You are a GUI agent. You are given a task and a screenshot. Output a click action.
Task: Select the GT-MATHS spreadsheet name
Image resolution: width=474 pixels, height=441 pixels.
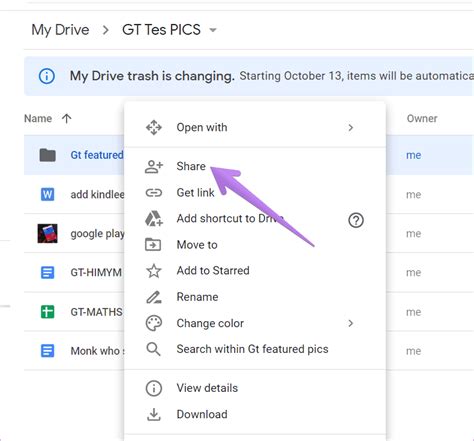96,312
